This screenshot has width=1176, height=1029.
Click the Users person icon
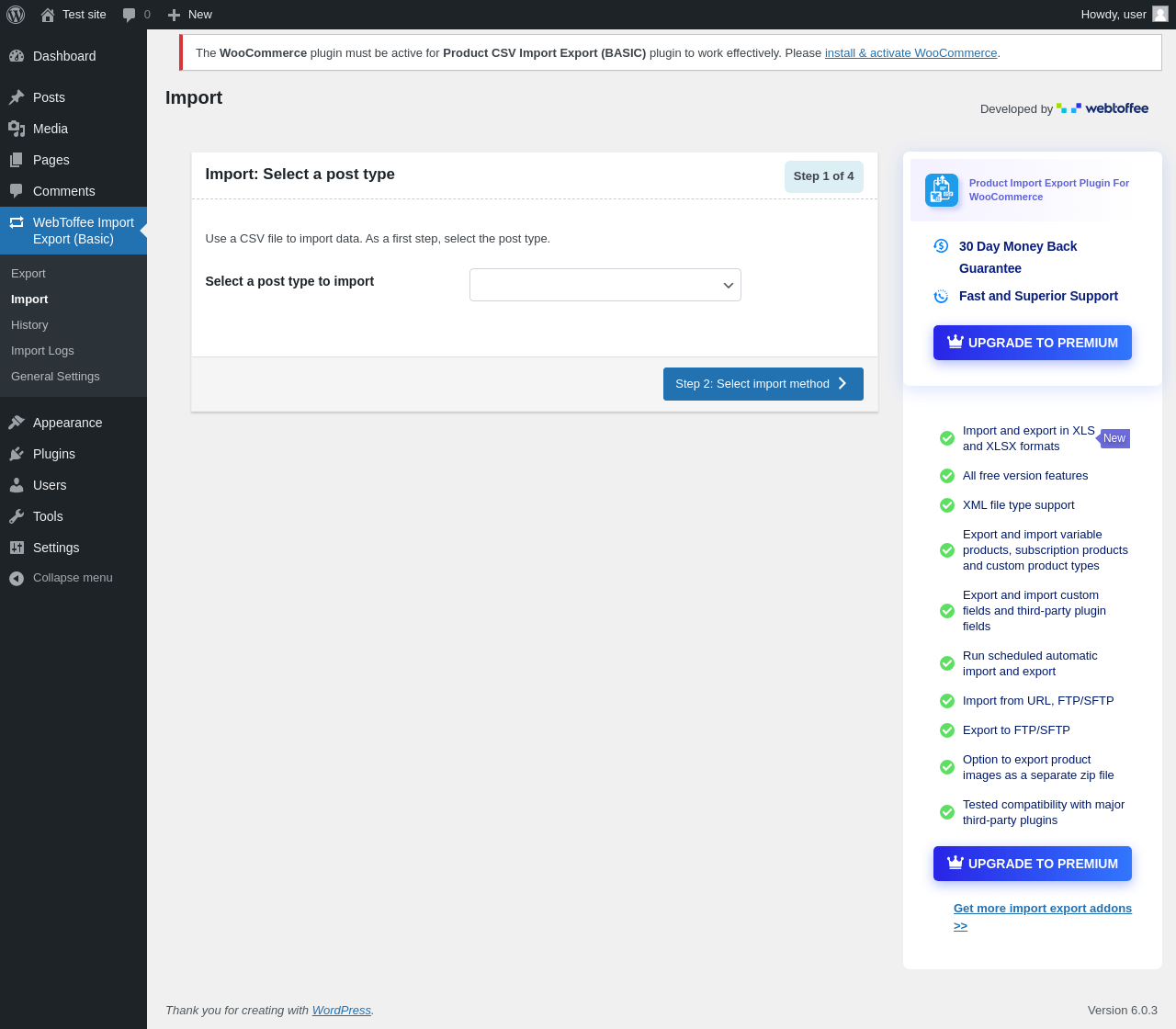[x=17, y=485]
